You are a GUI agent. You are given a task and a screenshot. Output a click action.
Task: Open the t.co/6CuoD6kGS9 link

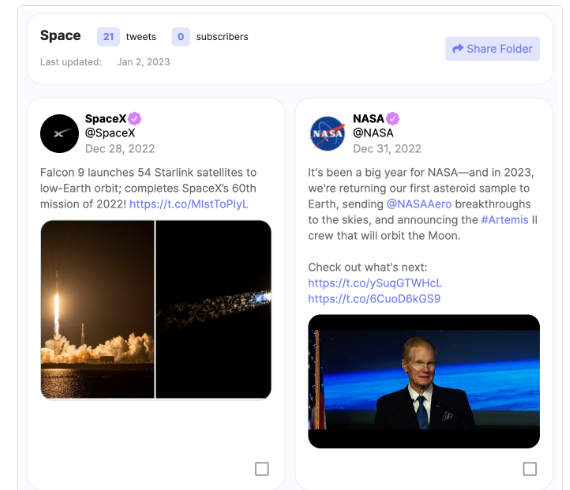pos(374,299)
